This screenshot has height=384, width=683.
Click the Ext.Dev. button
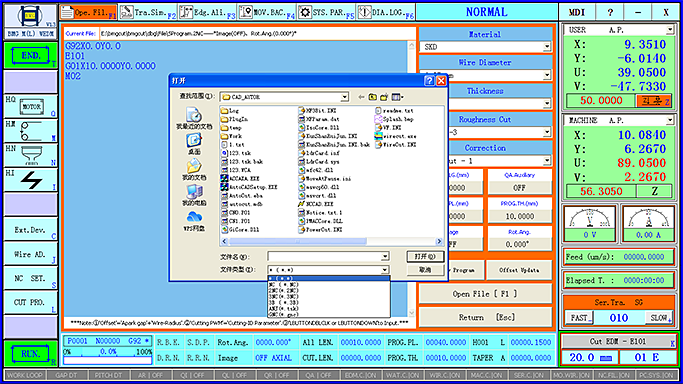point(30,229)
